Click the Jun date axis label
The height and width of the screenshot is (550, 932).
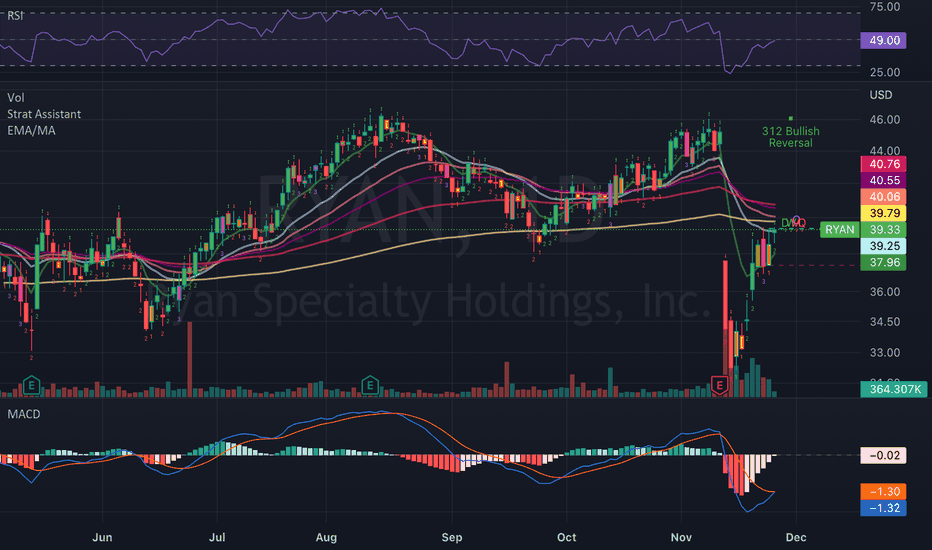(102, 538)
